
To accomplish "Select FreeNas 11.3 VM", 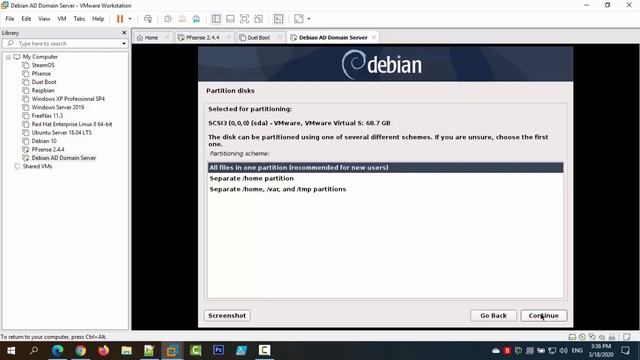I will click(x=47, y=116).
